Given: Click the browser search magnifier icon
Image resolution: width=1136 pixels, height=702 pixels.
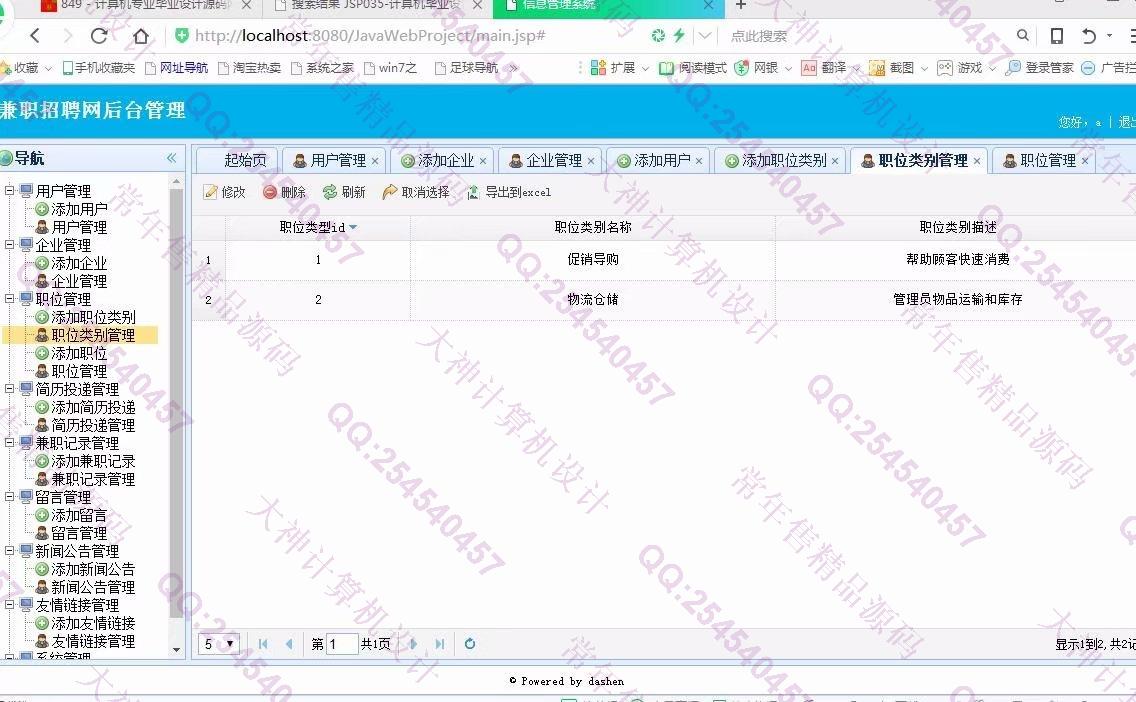Looking at the screenshot, I should click(1022, 35).
